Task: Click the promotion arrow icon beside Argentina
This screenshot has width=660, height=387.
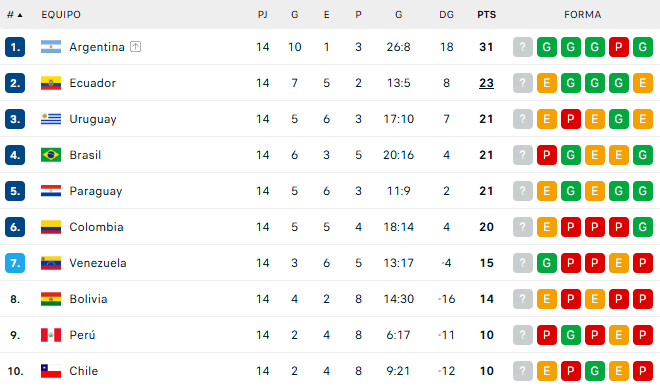Action: point(136,46)
